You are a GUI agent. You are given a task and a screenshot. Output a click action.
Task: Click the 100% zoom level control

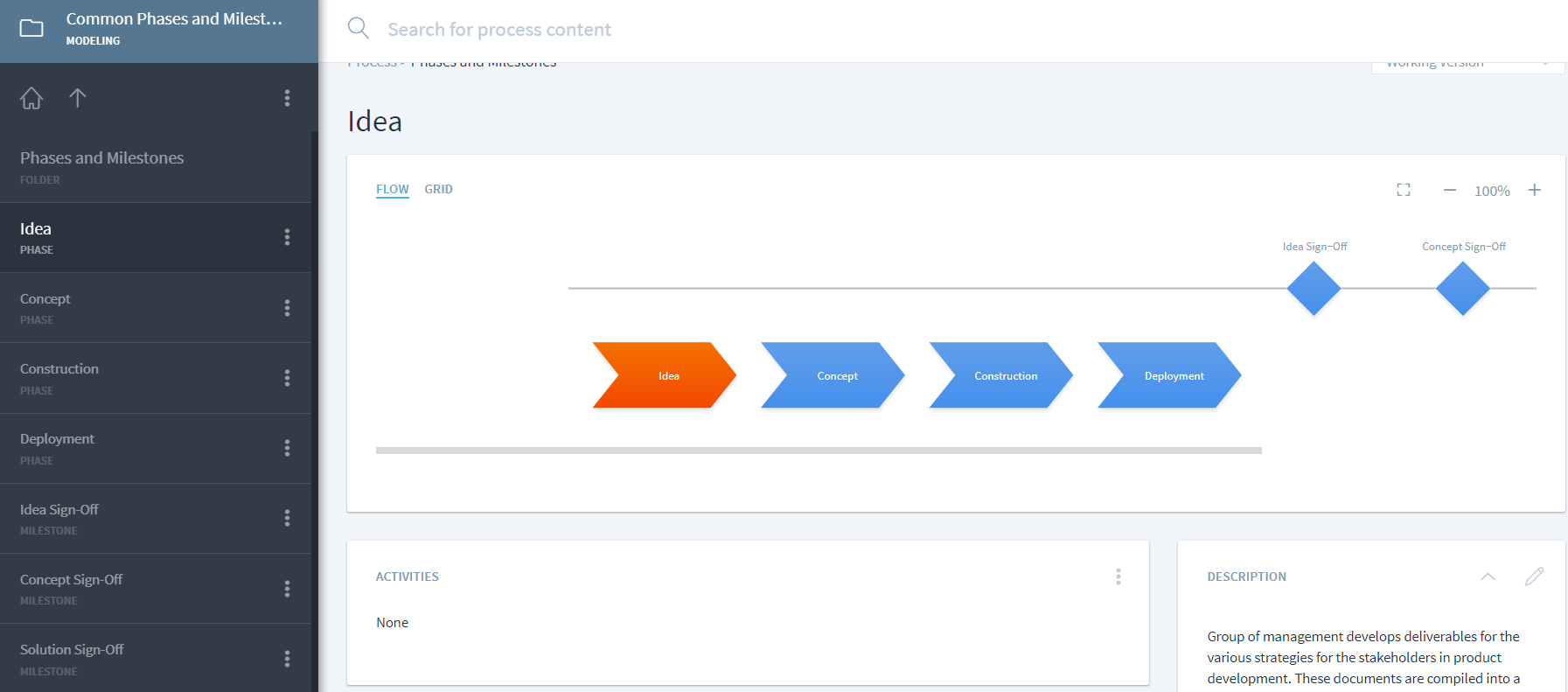coord(1492,190)
